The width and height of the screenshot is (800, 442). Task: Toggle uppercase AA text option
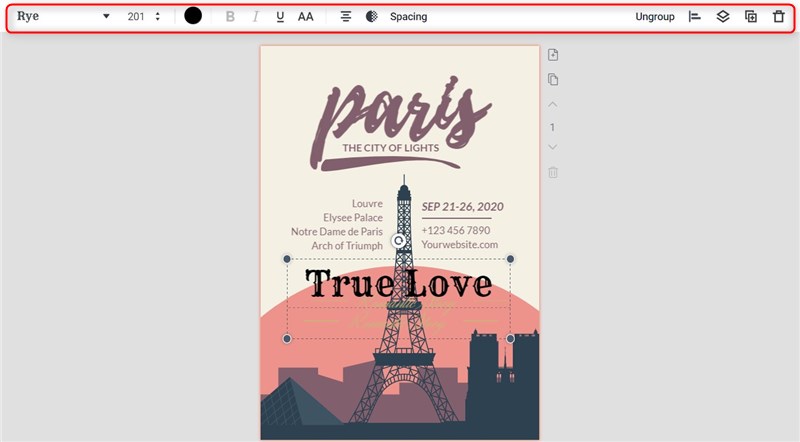306,17
